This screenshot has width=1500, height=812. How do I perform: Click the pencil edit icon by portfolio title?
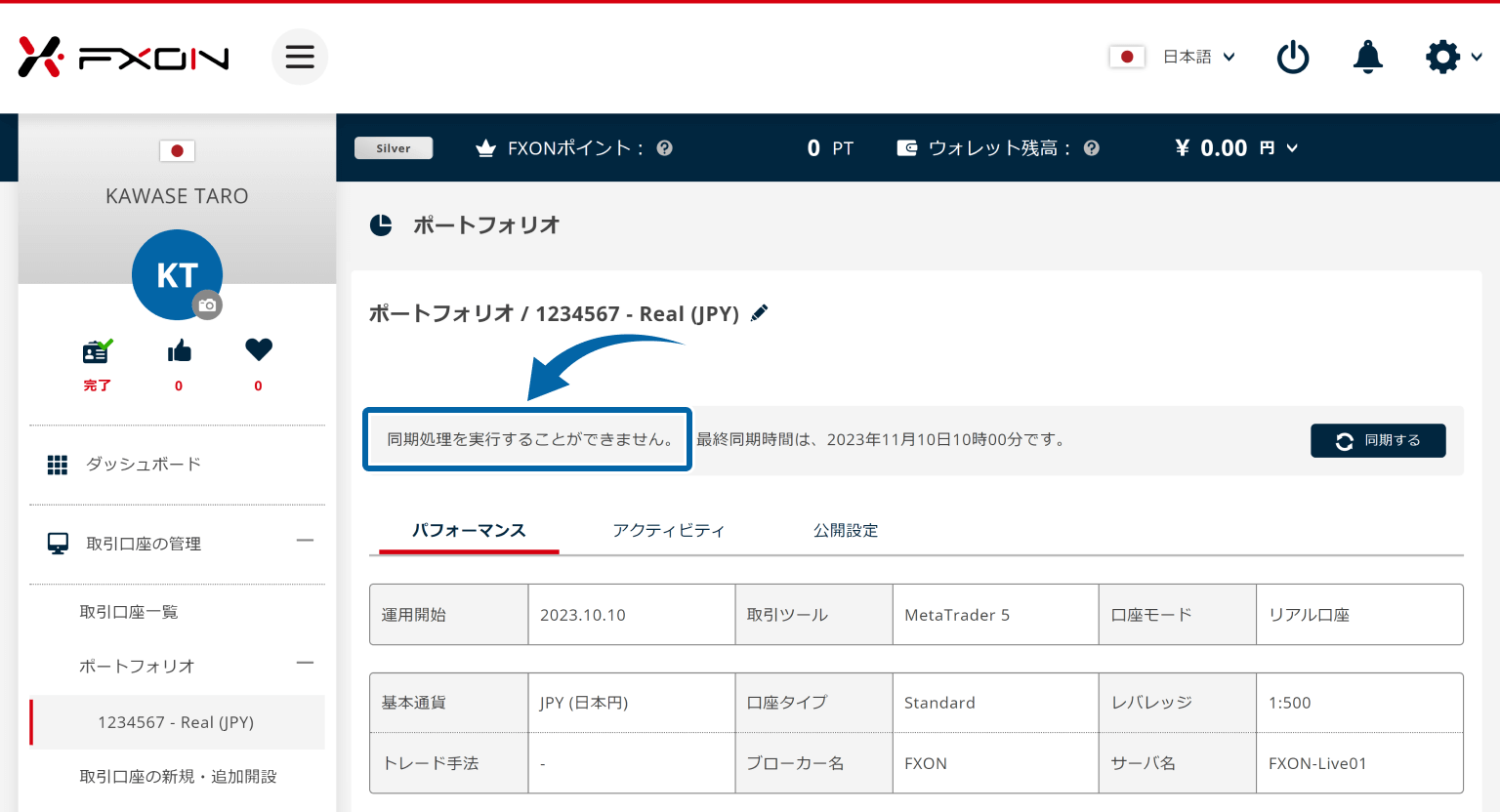click(x=759, y=313)
